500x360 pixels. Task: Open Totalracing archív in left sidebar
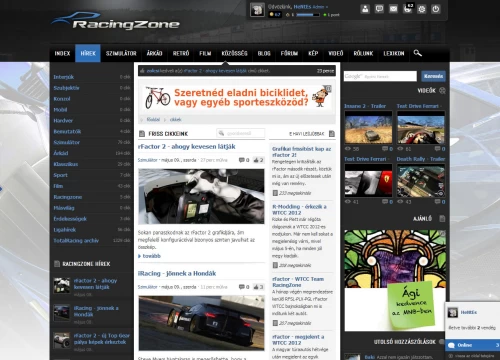click(76, 241)
